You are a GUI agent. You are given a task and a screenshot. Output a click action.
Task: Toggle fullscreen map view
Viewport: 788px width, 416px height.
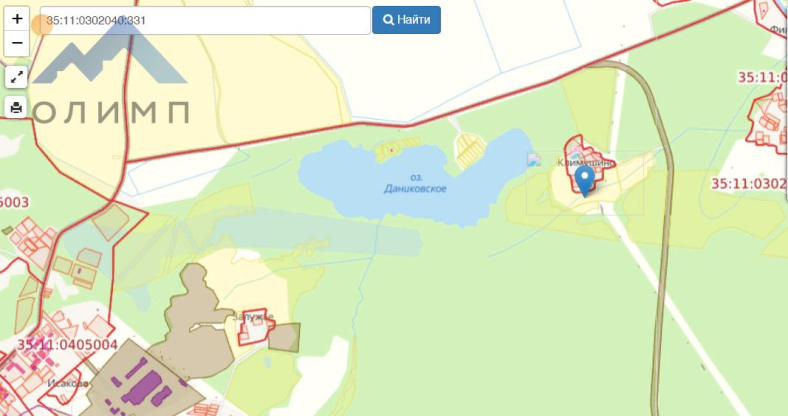16,77
